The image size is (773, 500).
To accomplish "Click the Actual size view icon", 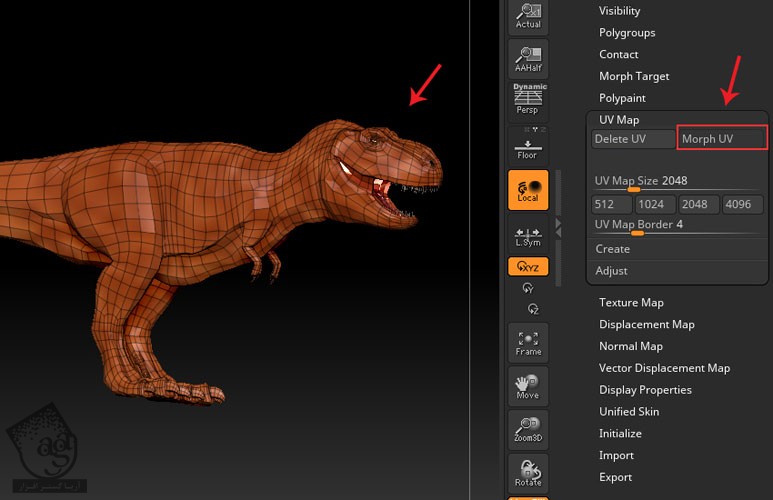I will (x=528, y=15).
